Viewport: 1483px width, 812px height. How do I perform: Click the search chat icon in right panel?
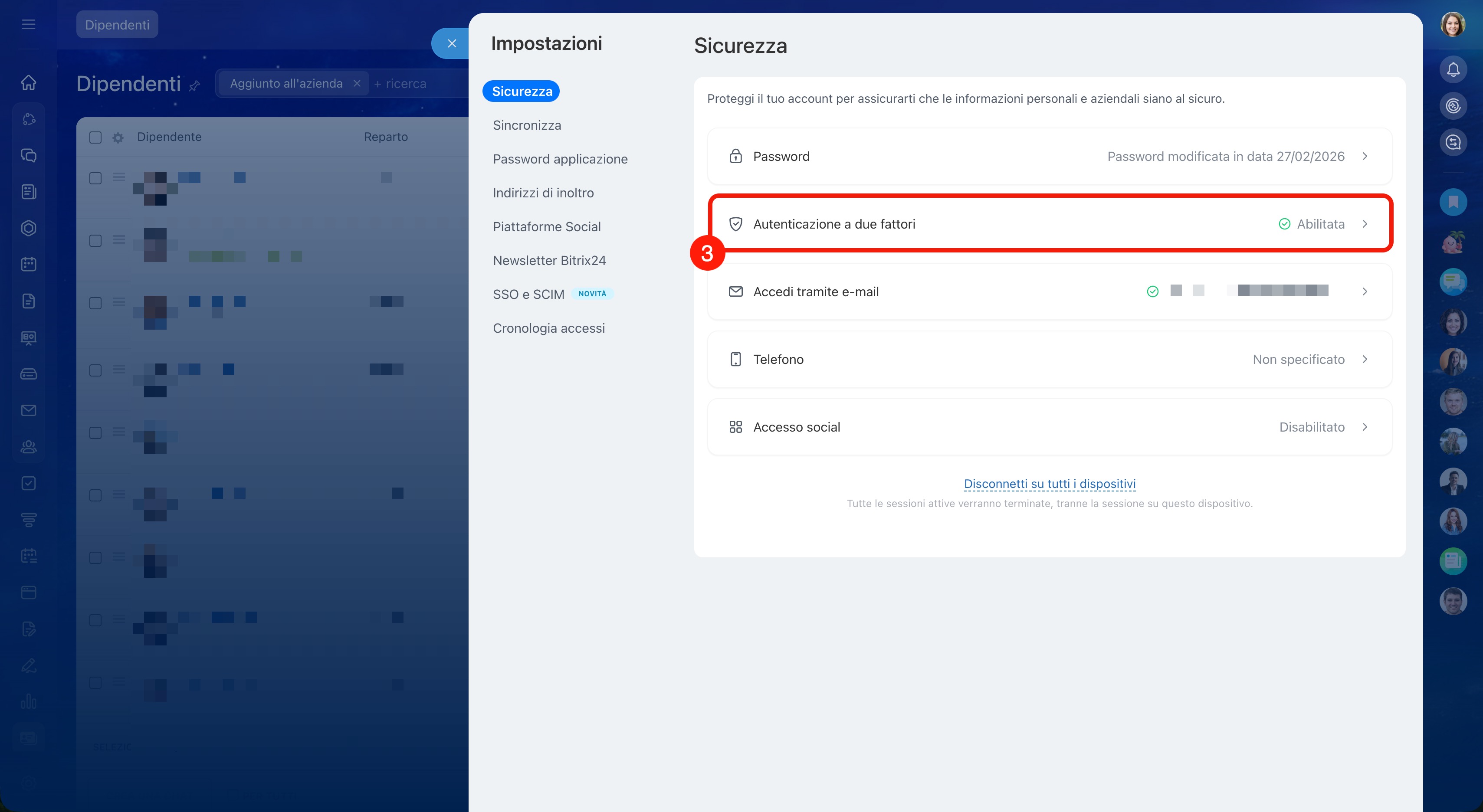pos(1453,142)
